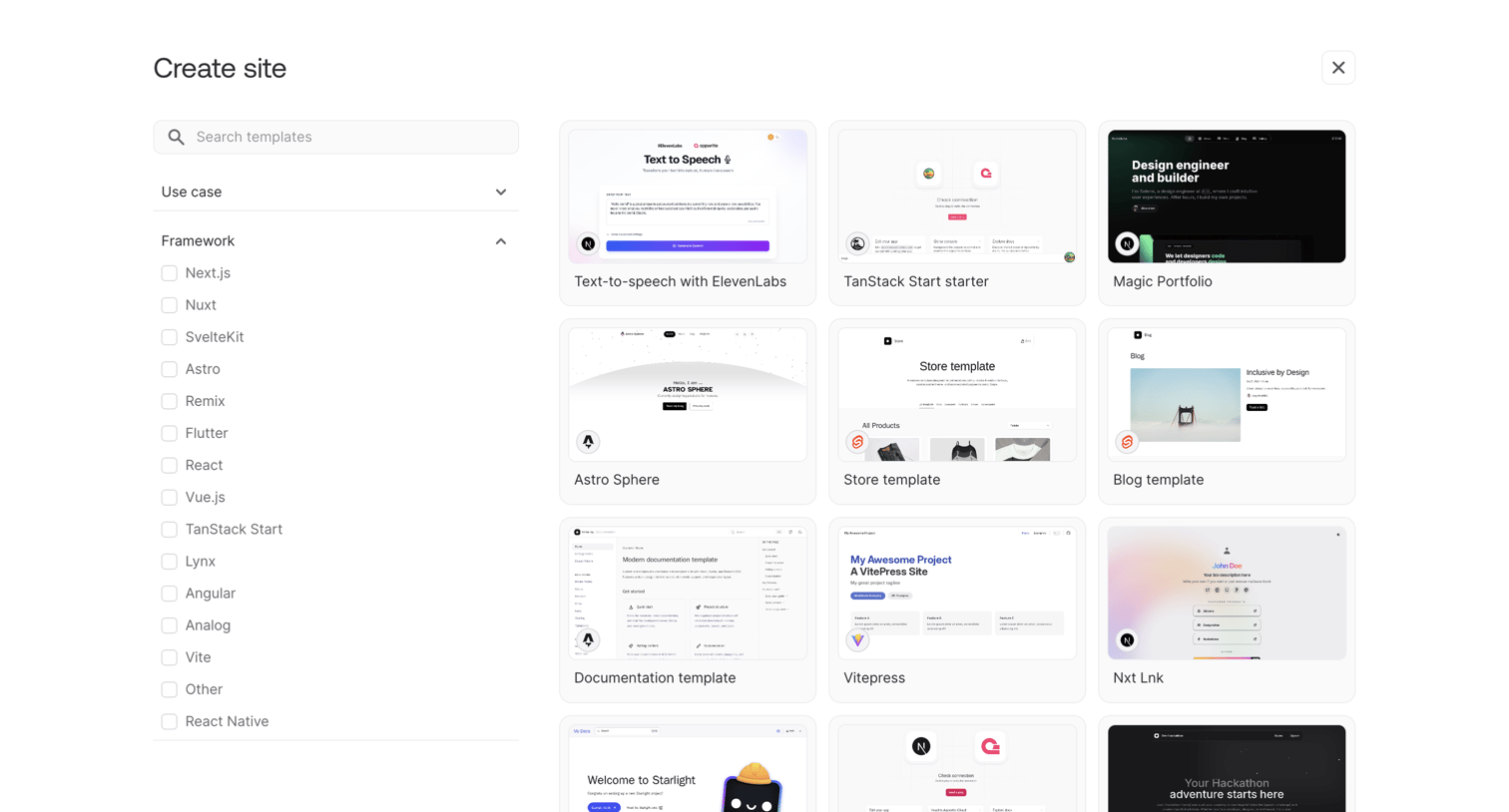Click the Next.js badge on Nxt Lnk card
This screenshot has height=812, width=1509.
[1127, 639]
